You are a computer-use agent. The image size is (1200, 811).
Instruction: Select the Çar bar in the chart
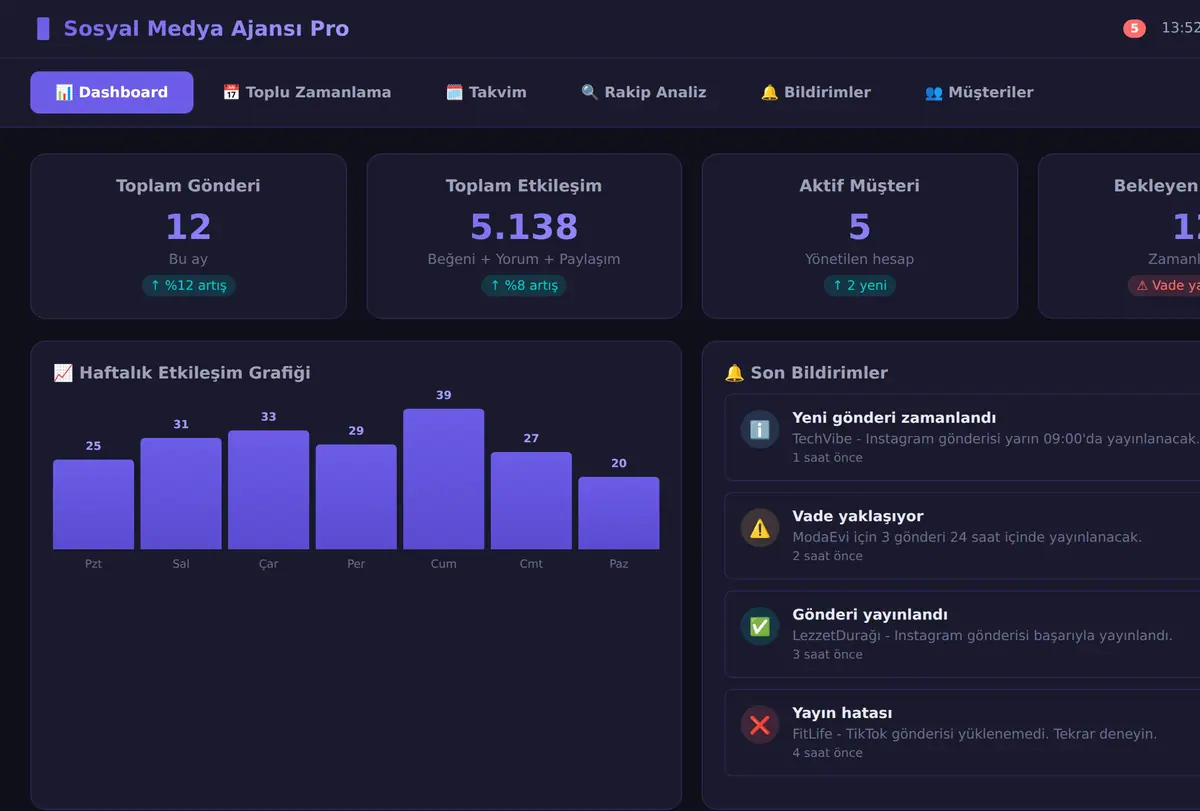[x=268, y=490]
